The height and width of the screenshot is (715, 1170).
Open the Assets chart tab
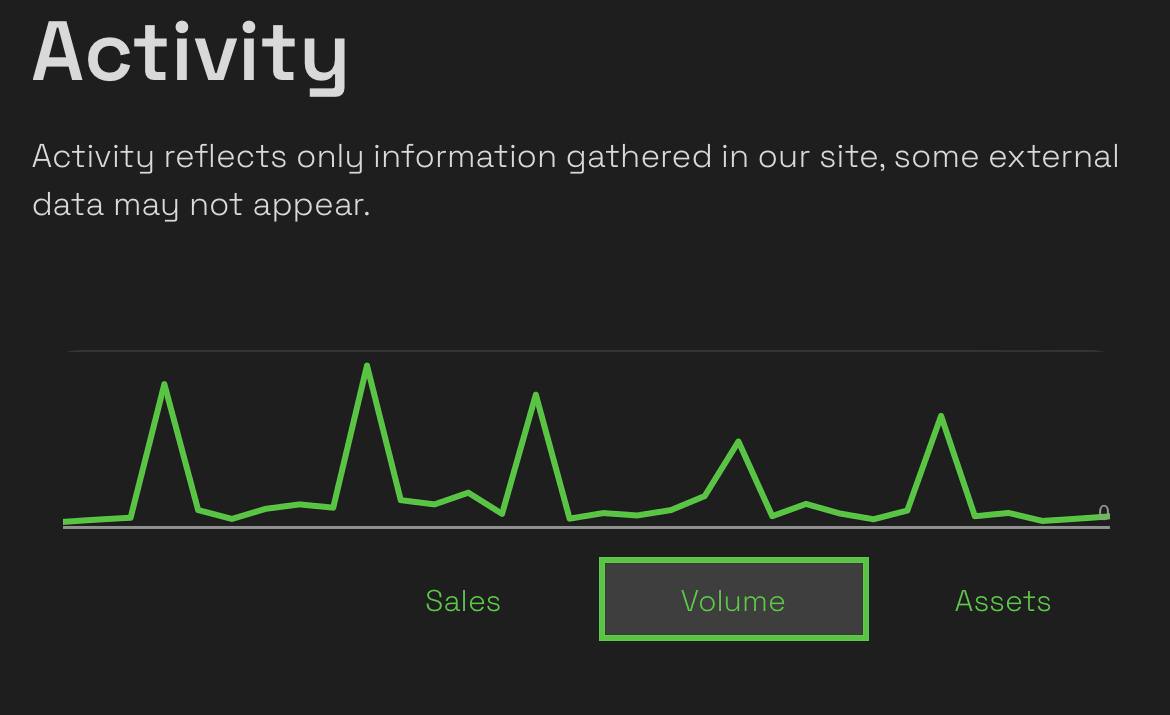[1003, 601]
